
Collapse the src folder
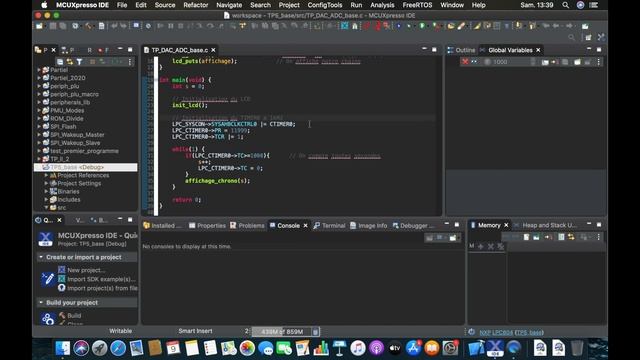coord(46,207)
